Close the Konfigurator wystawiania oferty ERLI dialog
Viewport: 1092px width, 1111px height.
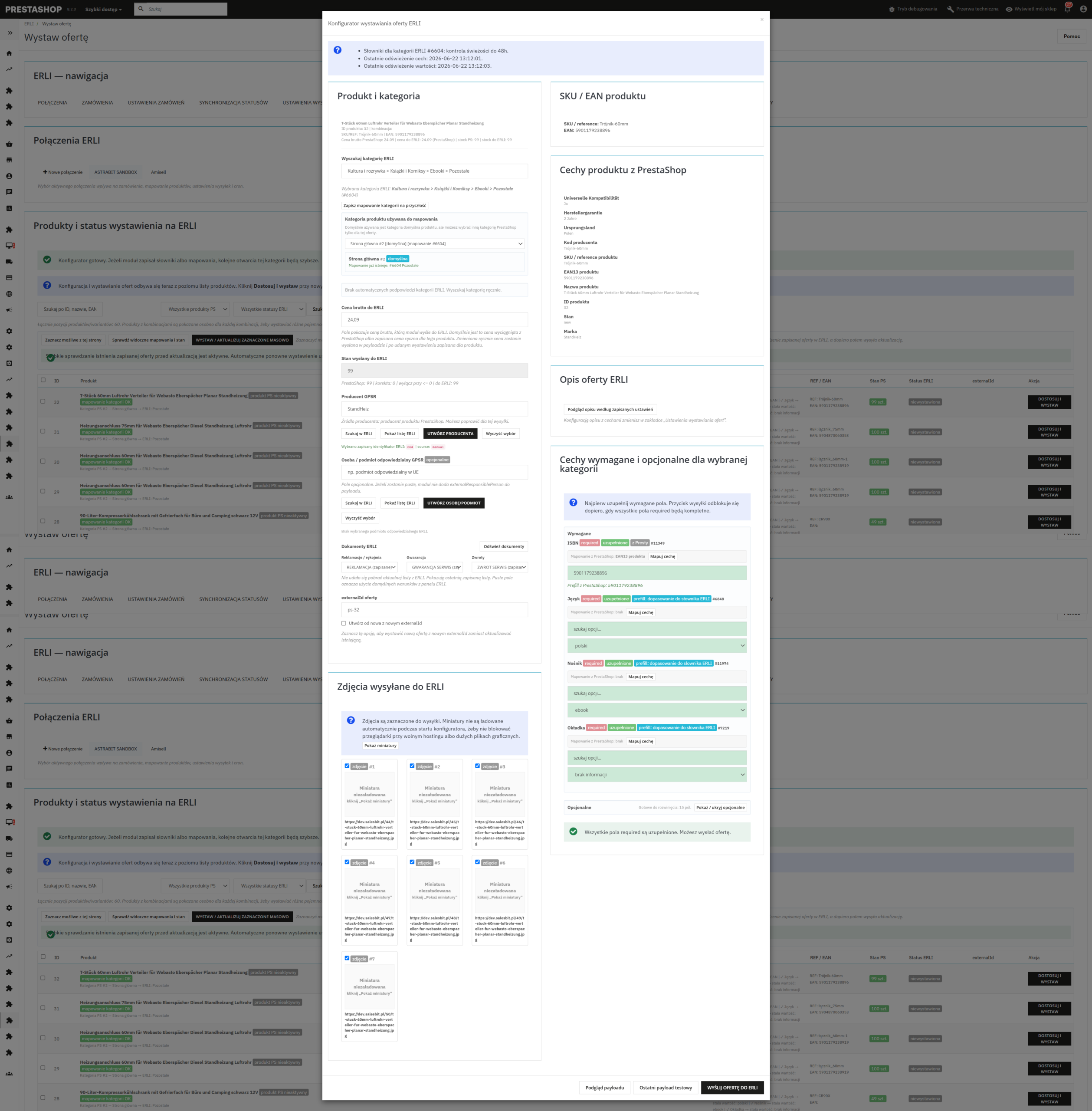pos(762,20)
